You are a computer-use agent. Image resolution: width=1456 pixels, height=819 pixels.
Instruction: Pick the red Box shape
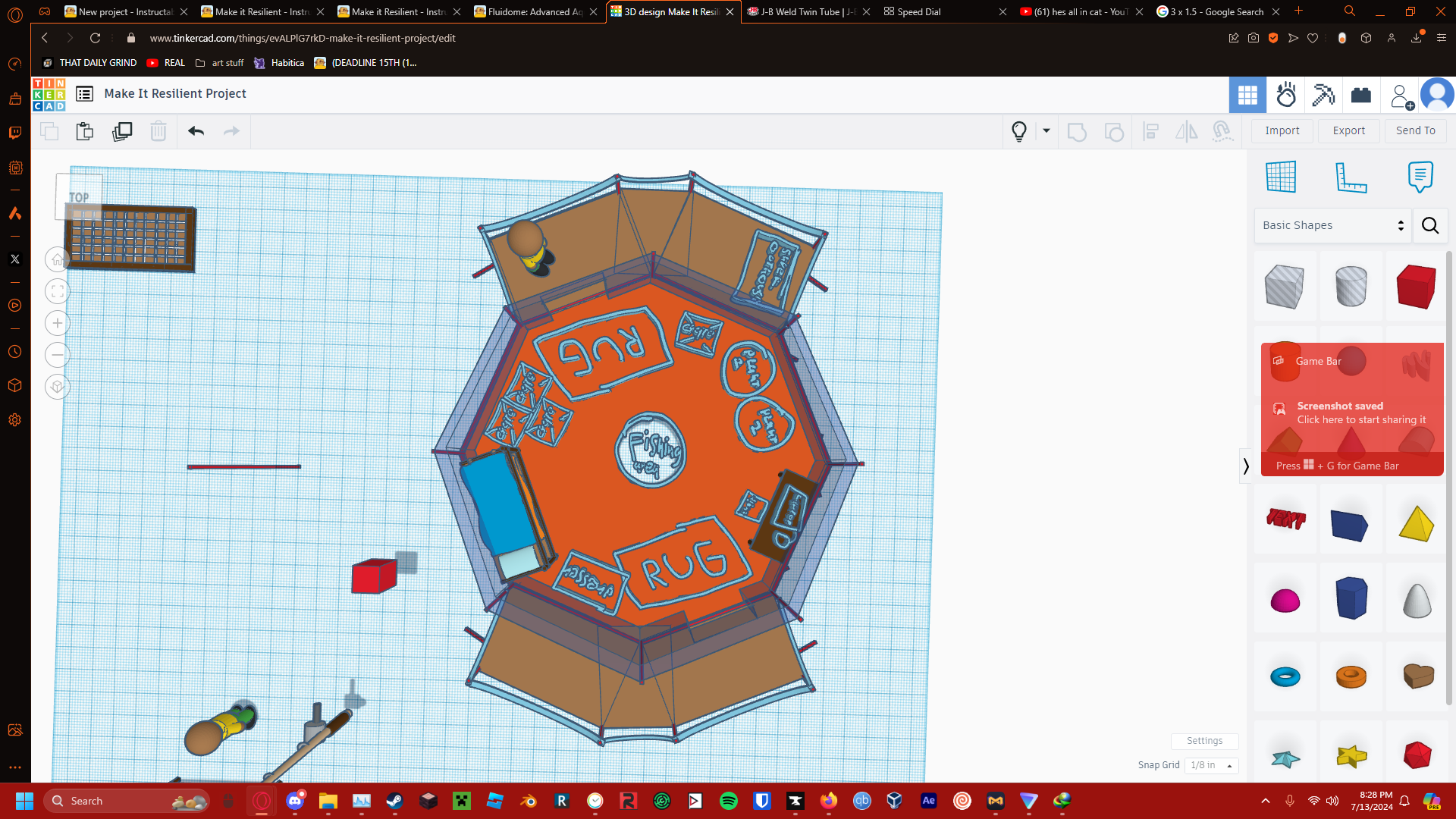(x=1416, y=287)
